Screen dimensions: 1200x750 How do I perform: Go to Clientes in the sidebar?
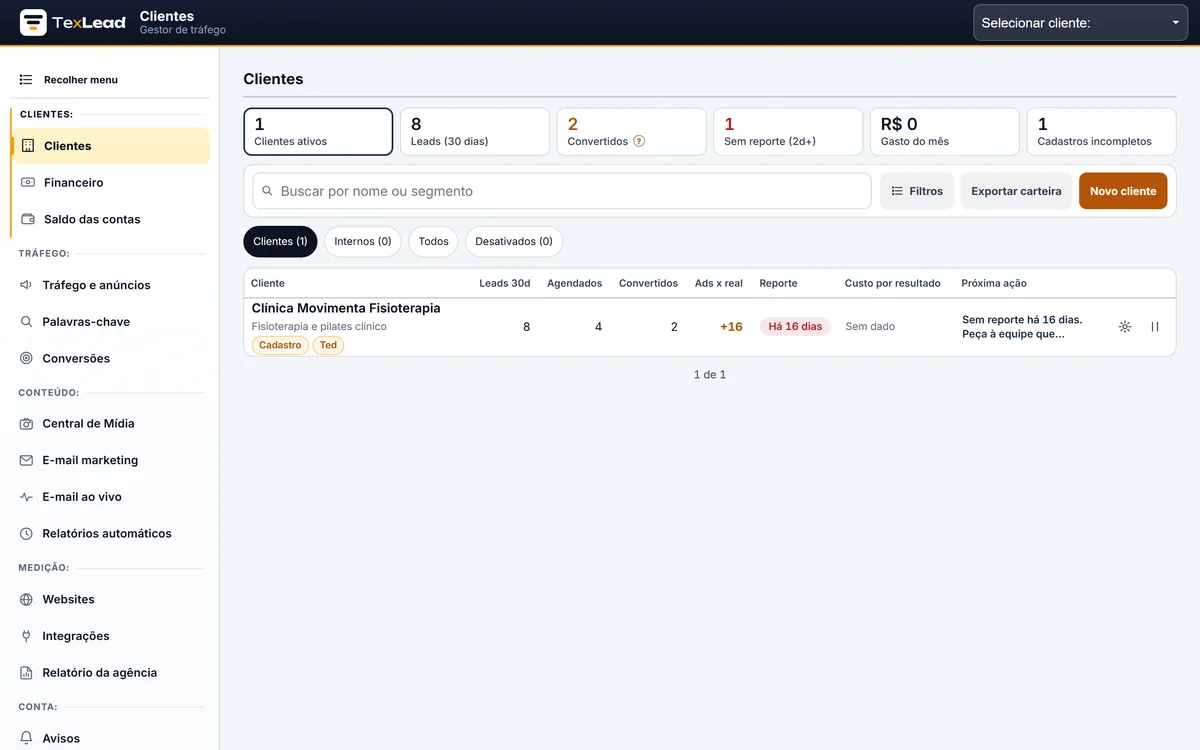click(110, 146)
